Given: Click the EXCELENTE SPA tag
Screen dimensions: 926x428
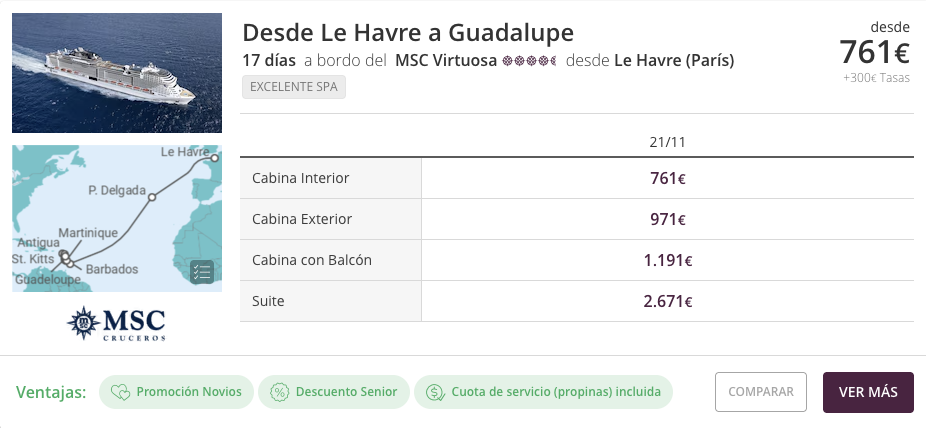Looking at the screenshot, I should click(294, 87).
